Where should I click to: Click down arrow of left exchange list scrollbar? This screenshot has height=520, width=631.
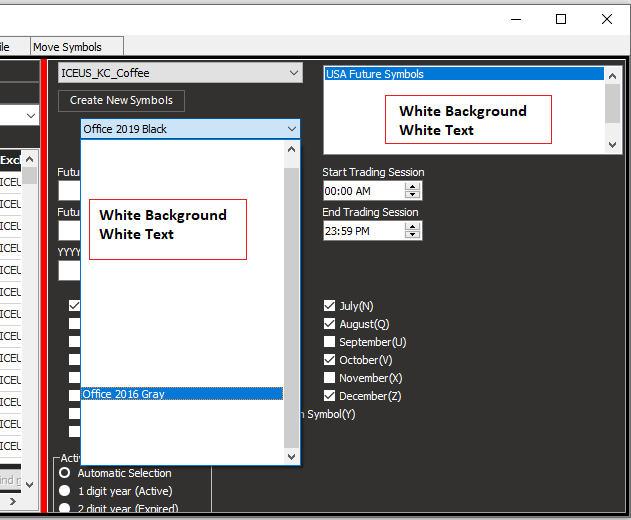tap(29, 485)
